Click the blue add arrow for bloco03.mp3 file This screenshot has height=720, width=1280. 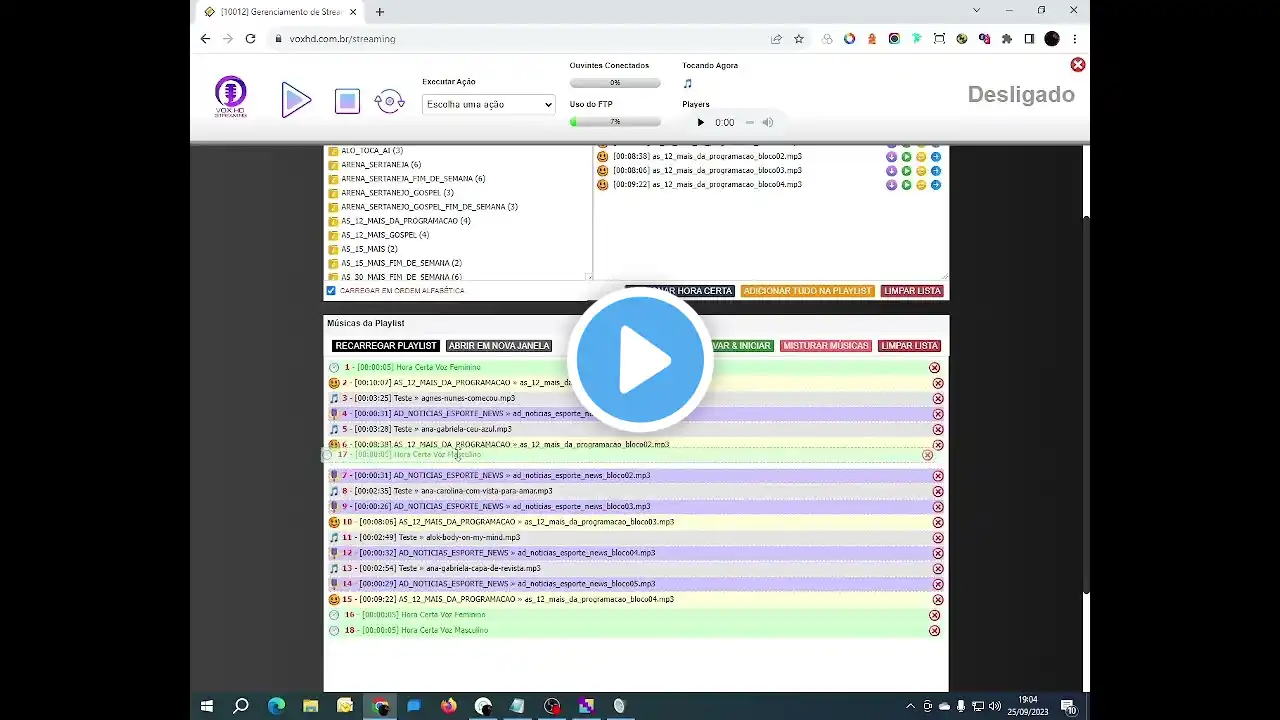point(936,171)
